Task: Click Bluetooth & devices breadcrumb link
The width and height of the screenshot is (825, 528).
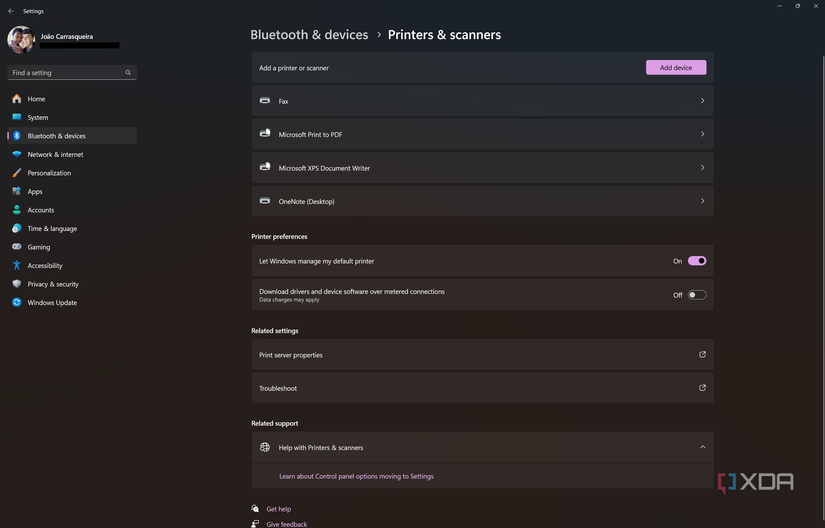Action: click(309, 35)
